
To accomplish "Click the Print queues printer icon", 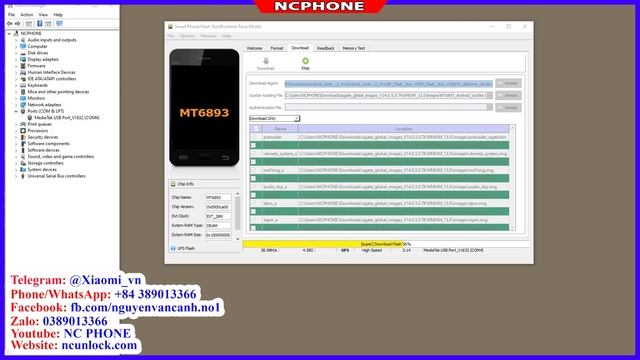I will [x=23, y=124].
